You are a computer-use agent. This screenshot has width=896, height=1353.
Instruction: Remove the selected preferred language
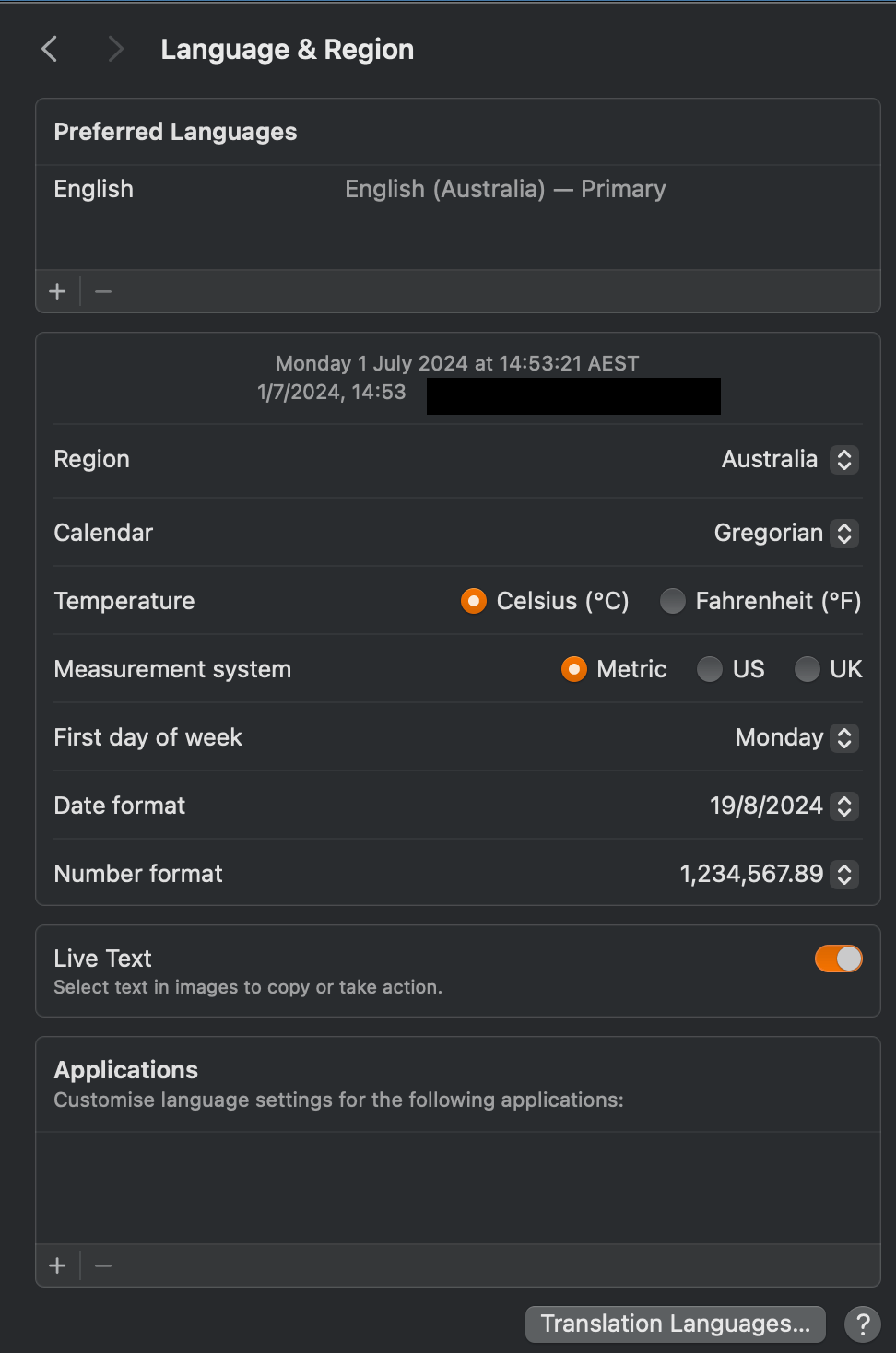point(103,292)
